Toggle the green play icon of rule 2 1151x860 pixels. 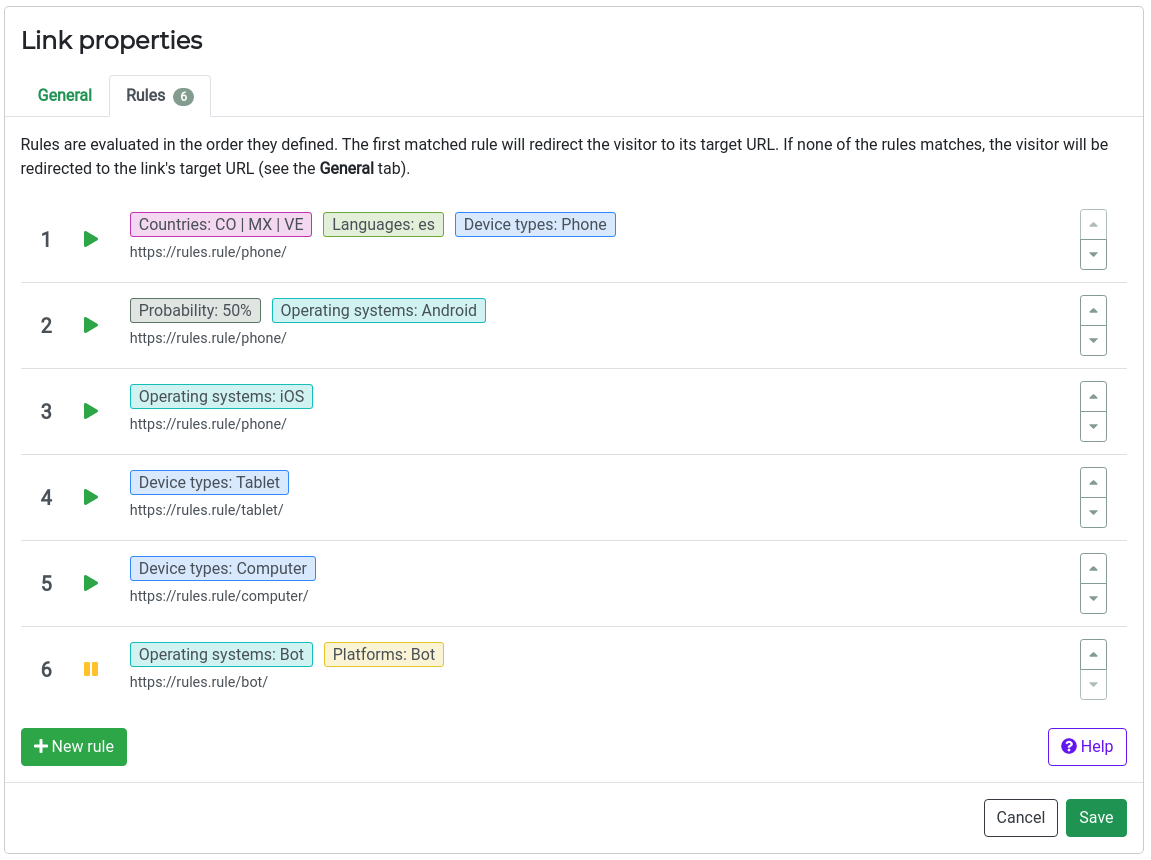coord(90,325)
